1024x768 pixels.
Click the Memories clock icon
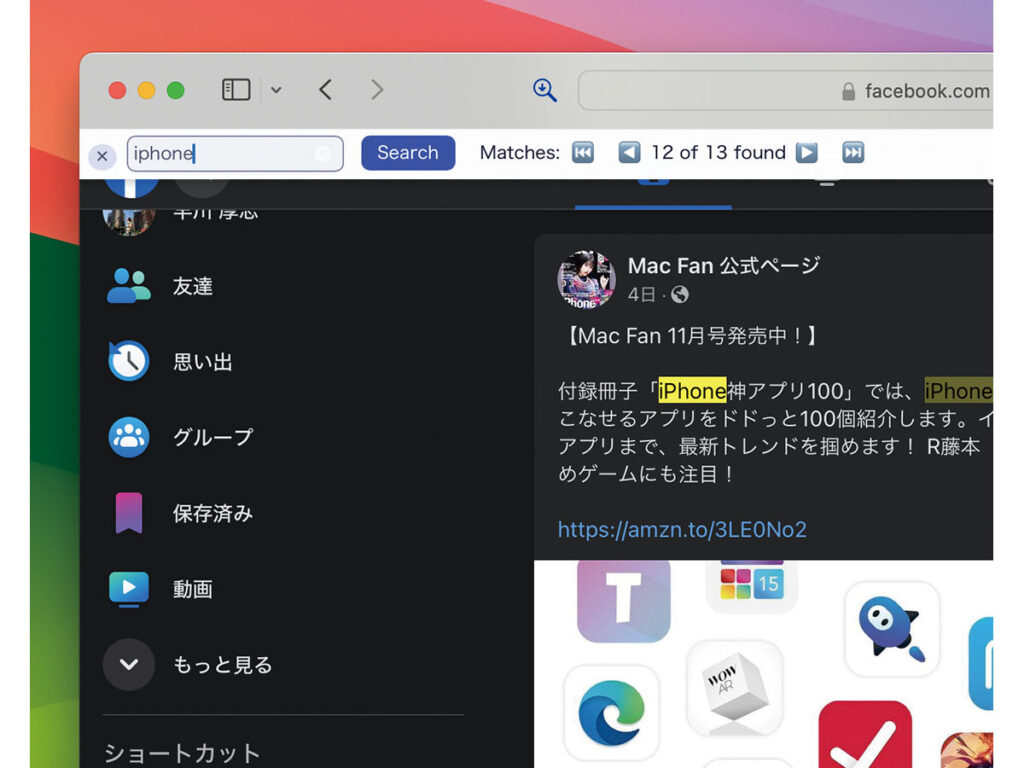tap(129, 360)
